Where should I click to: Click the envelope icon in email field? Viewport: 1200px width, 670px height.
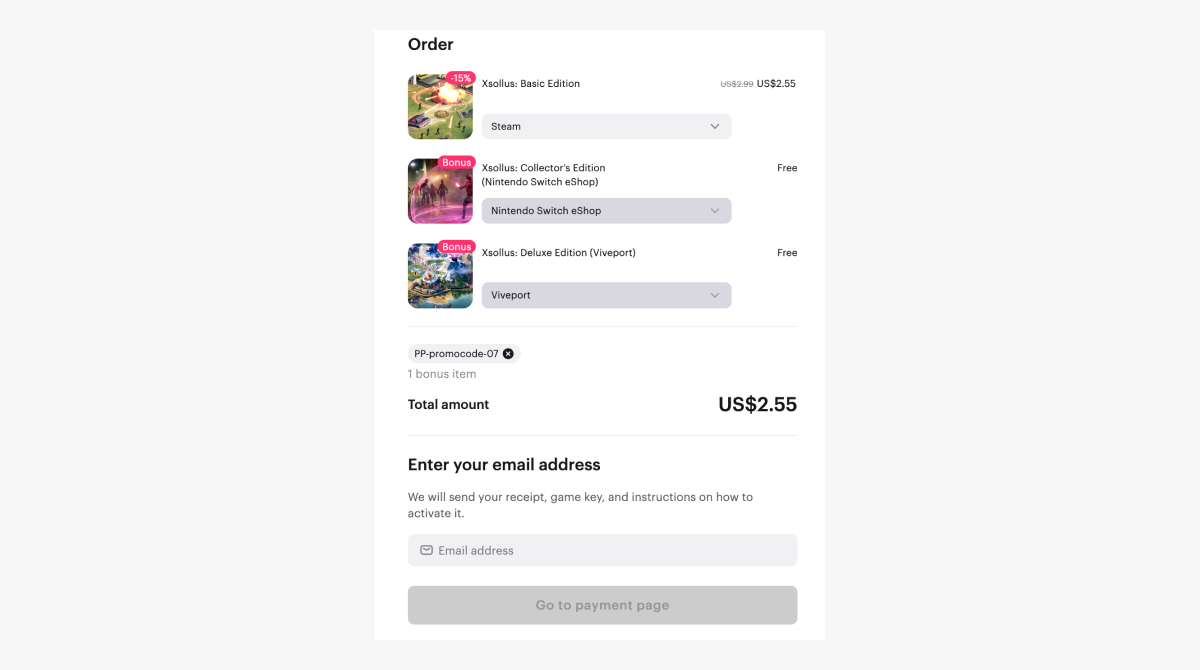[x=426, y=550]
